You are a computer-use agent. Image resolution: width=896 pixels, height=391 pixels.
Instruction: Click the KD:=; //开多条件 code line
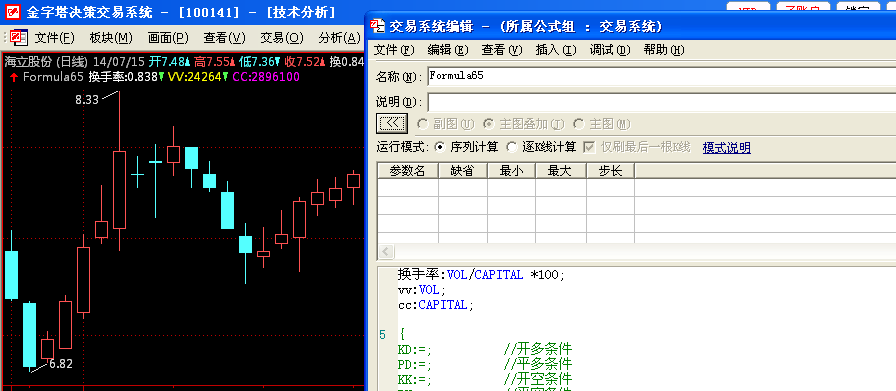485,349
